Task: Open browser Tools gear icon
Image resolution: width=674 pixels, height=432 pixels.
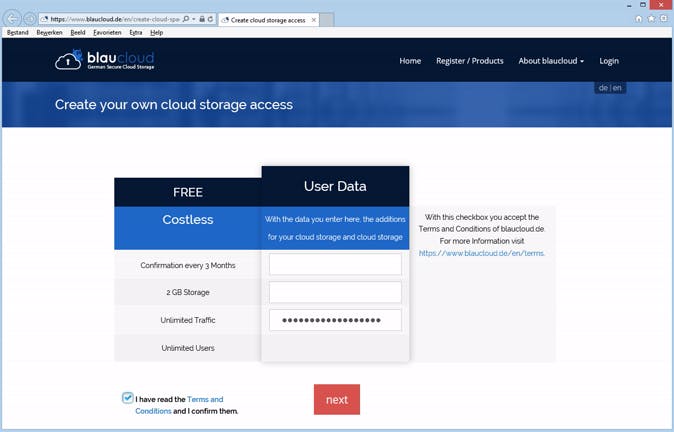Action: (664, 18)
